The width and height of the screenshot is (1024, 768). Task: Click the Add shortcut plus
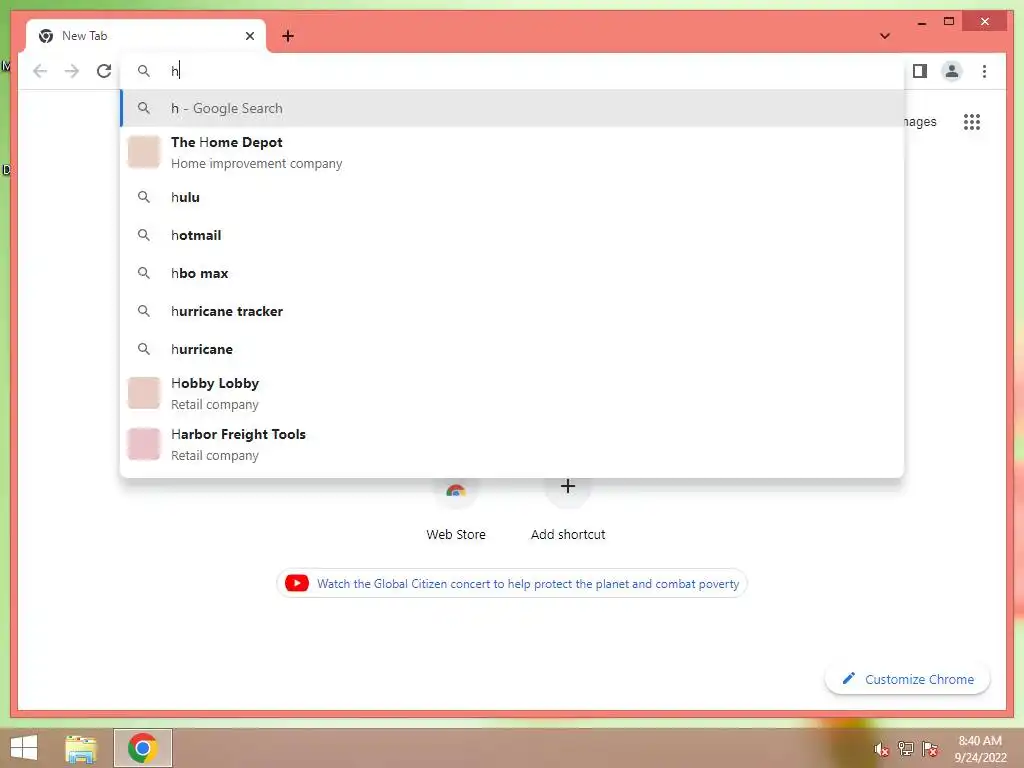pyautogui.click(x=568, y=487)
